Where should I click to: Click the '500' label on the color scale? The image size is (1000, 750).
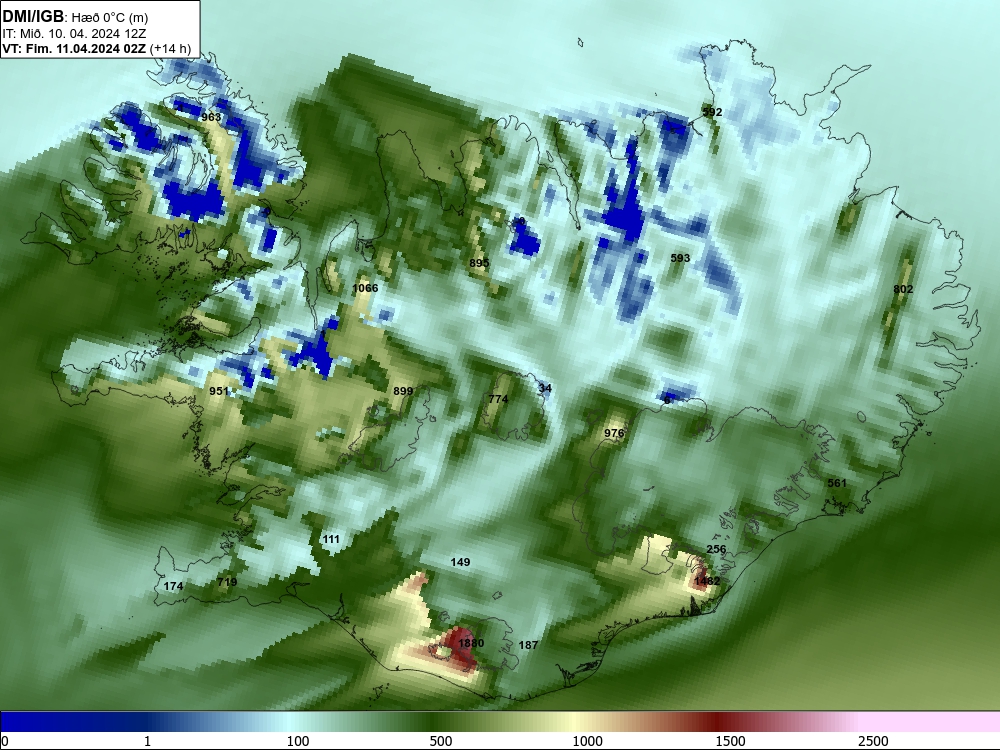(x=441, y=741)
